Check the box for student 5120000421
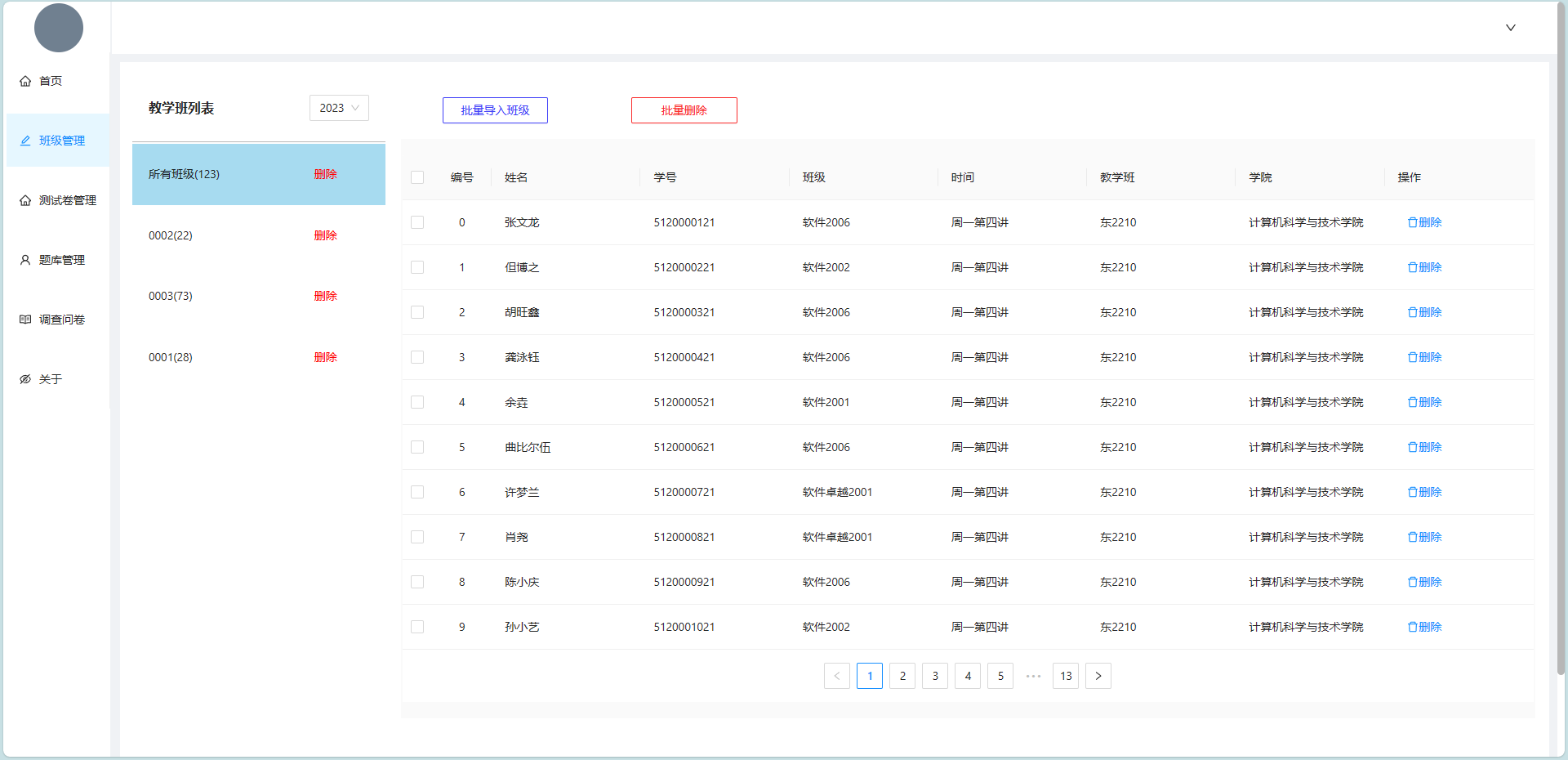 coord(417,357)
